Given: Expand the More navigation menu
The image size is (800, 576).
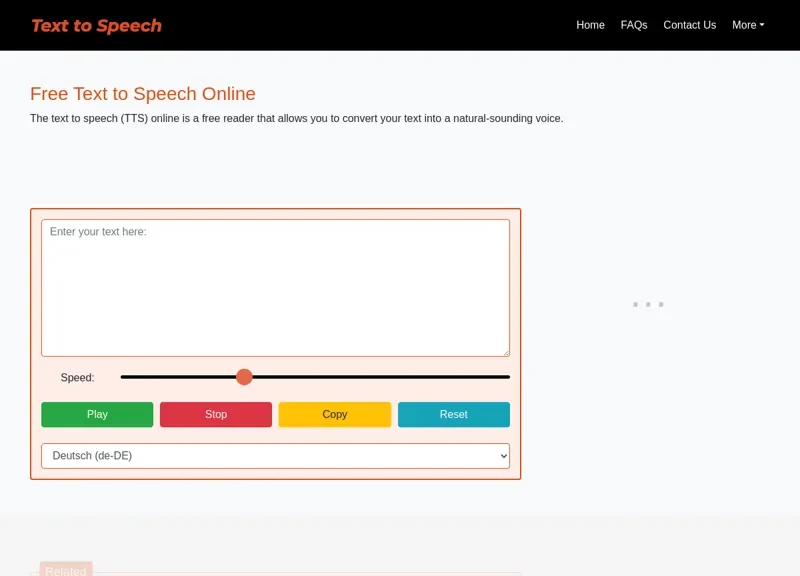Looking at the screenshot, I should pos(747,25).
